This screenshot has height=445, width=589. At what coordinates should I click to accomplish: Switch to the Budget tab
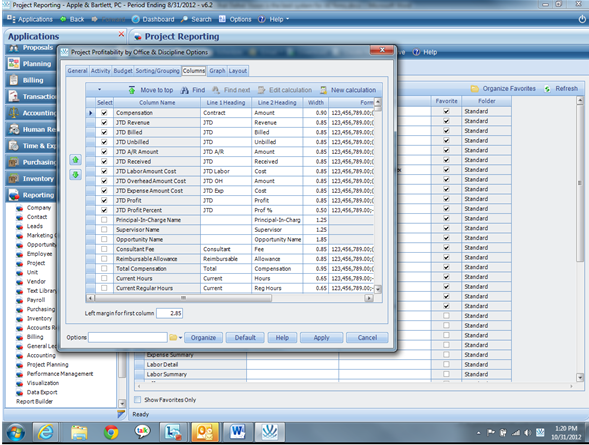pos(123,71)
